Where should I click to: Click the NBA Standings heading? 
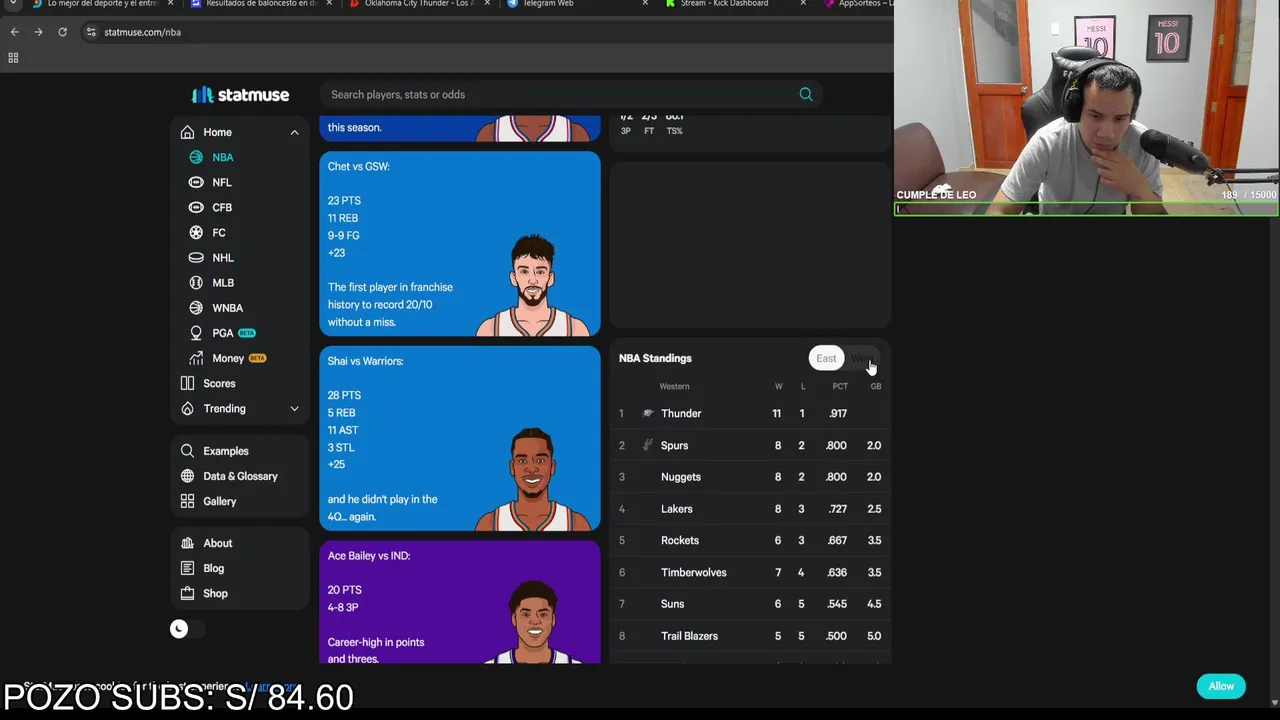(655, 358)
